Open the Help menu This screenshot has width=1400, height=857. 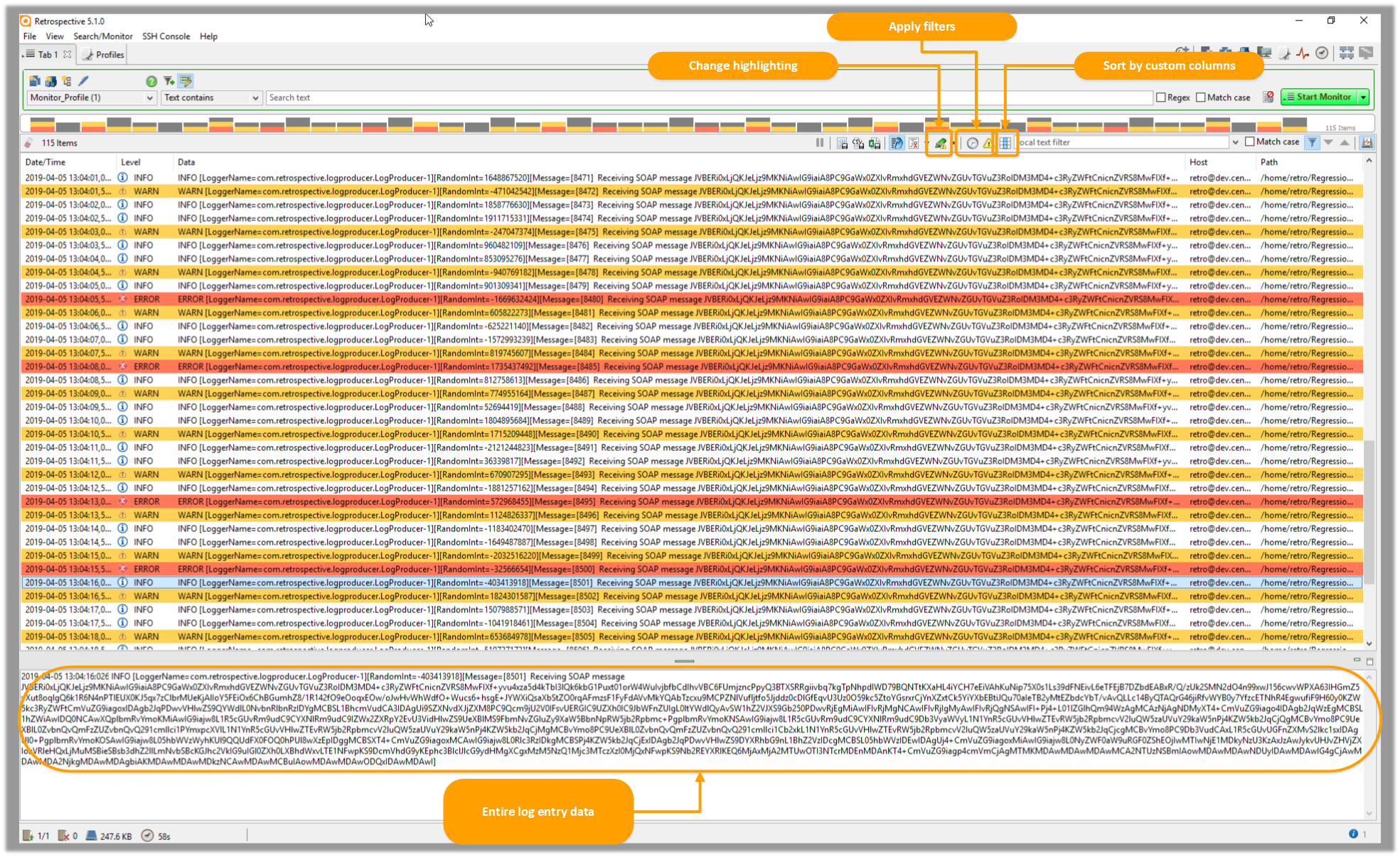click(x=208, y=36)
